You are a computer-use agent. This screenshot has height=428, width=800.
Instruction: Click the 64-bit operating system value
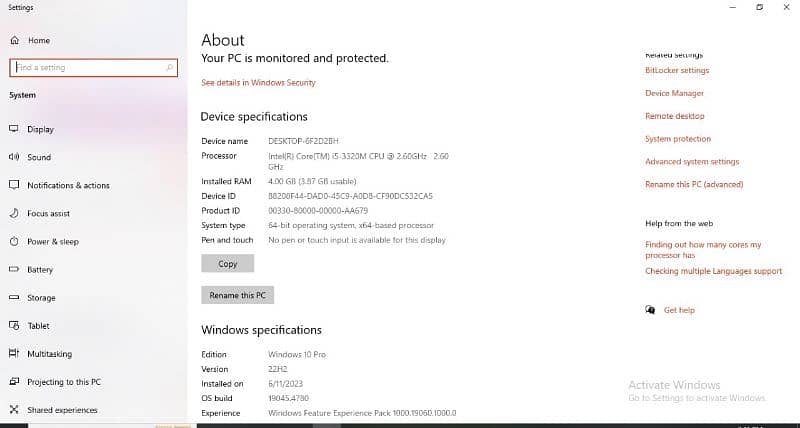[x=351, y=225]
